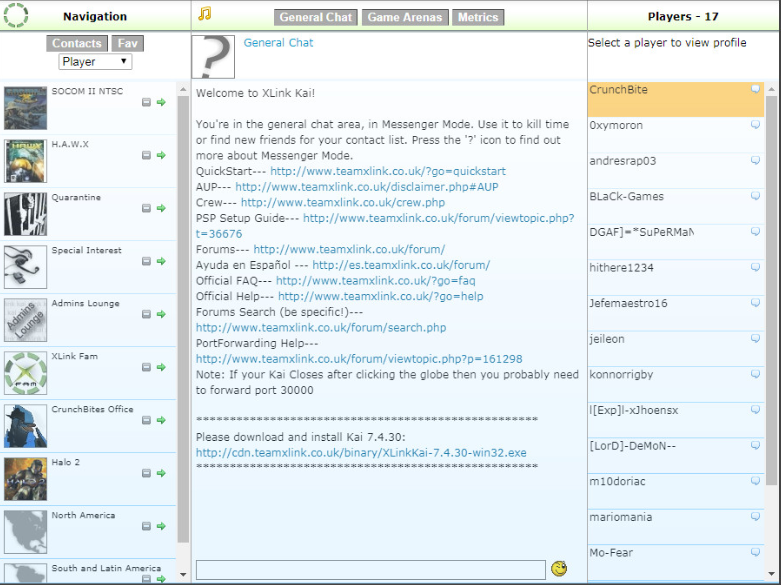This screenshot has width=781, height=585.
Task: Open chat bubble next to jeileon
Action: tap(756, 338)
